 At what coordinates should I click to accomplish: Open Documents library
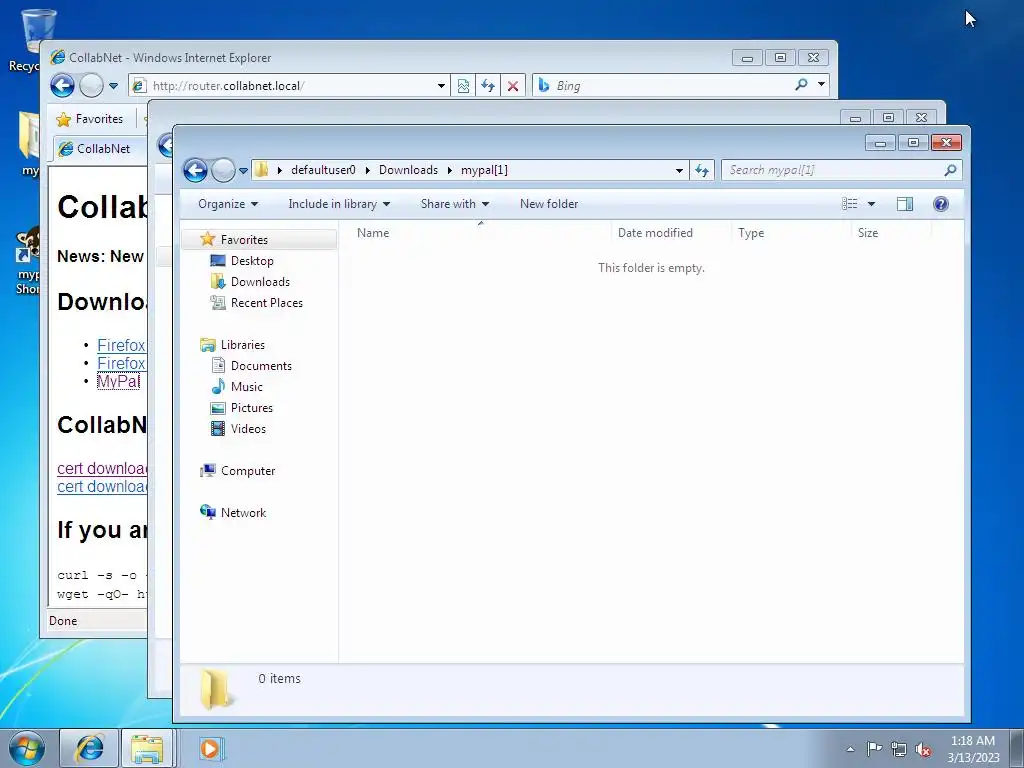point(261,366)
